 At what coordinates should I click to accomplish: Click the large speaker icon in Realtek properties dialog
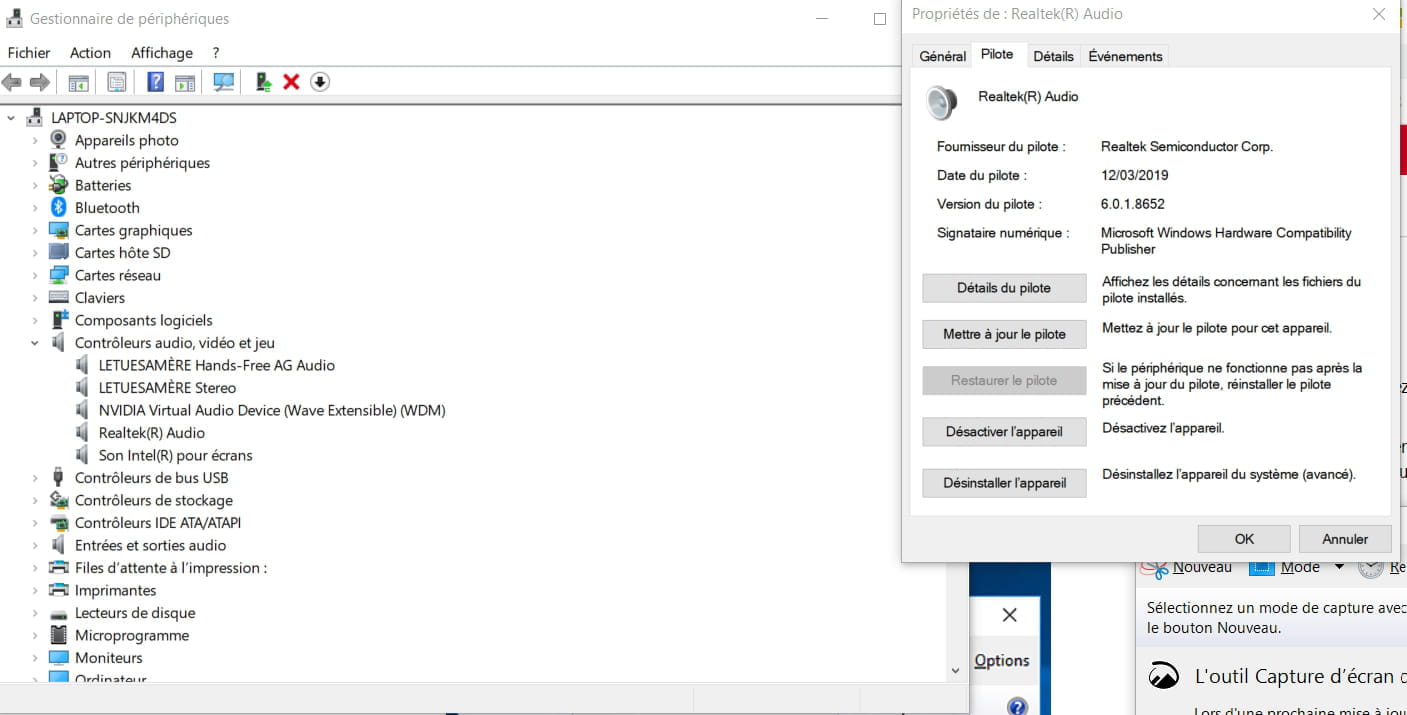(941, 103)
